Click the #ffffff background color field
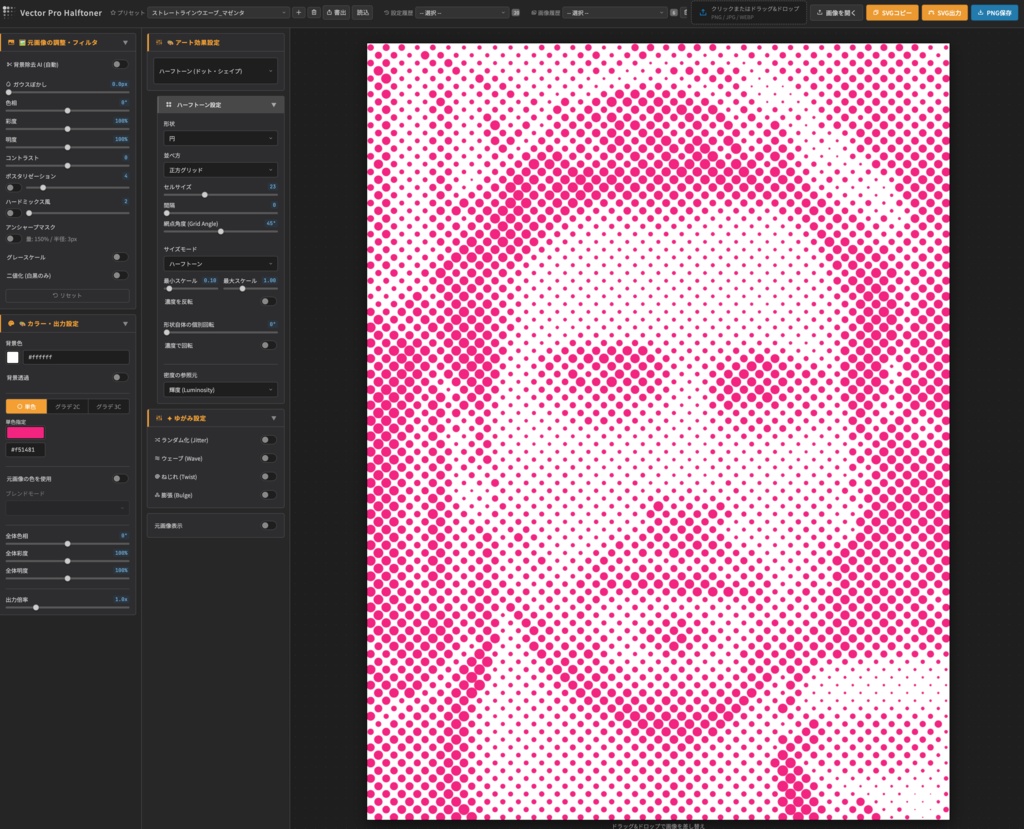1024x829 pixels. pos(76,357)
